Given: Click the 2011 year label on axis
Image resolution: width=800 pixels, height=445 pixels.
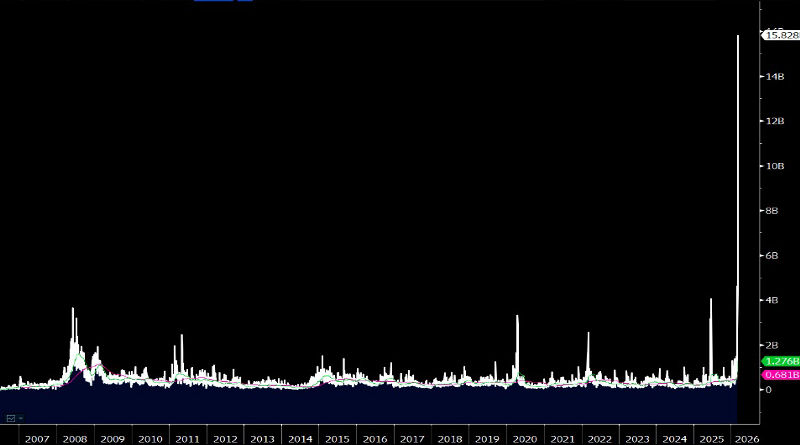Looking at the screenshot, I should coord(187,439).
